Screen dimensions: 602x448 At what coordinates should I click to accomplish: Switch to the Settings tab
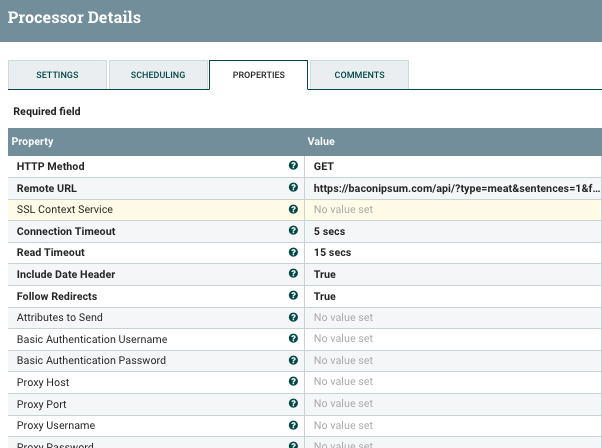(x=57, y=75)
